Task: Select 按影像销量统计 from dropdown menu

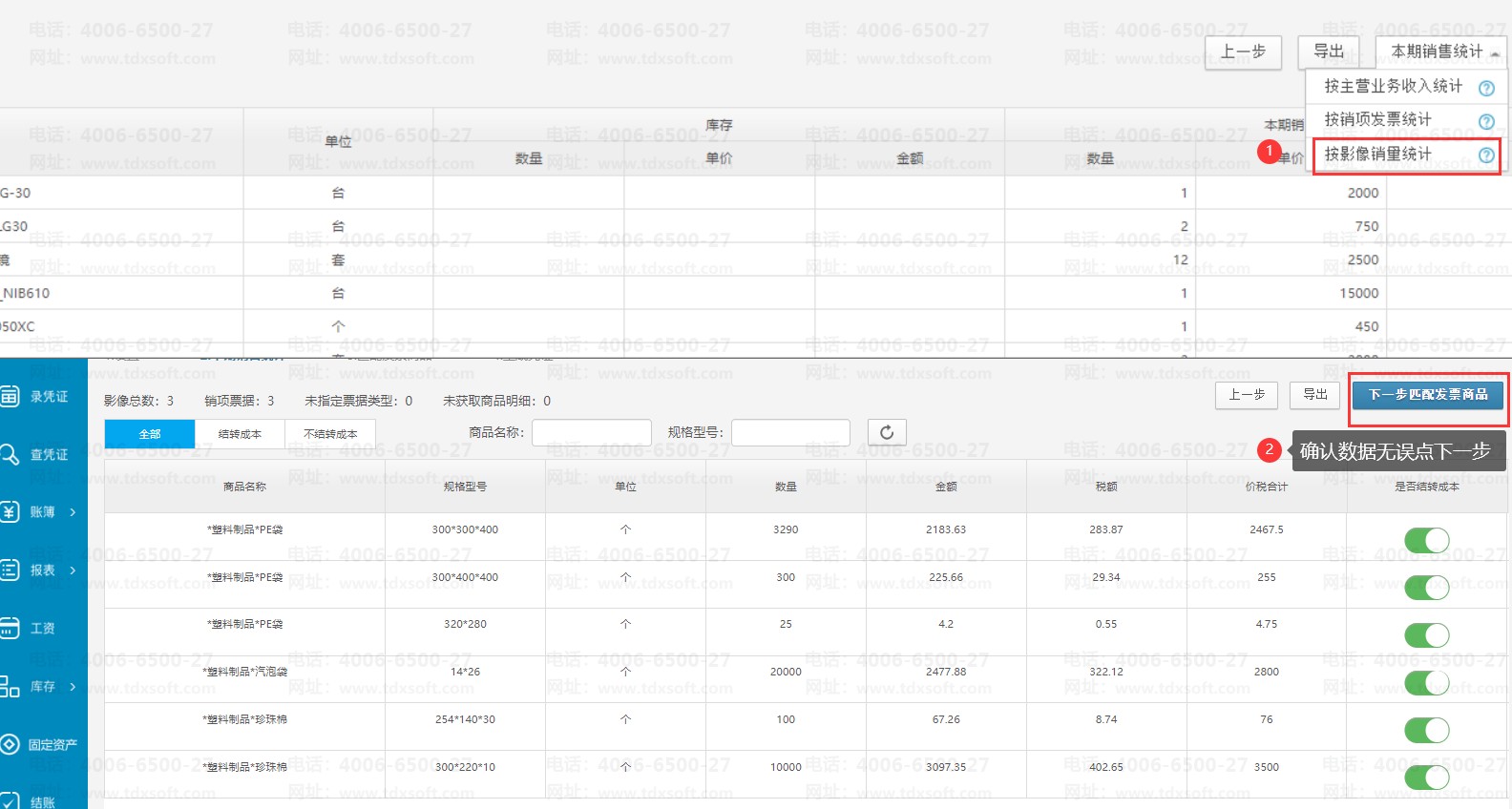Action: pyautogui.click(x=1377, y=155)
